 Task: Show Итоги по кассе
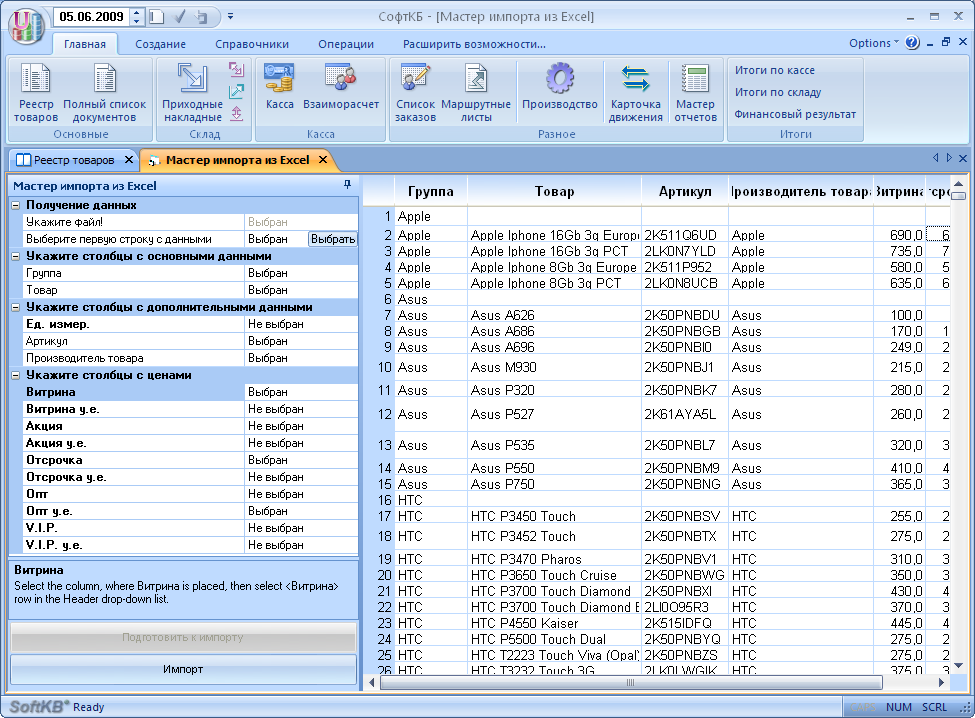(774, 70)
